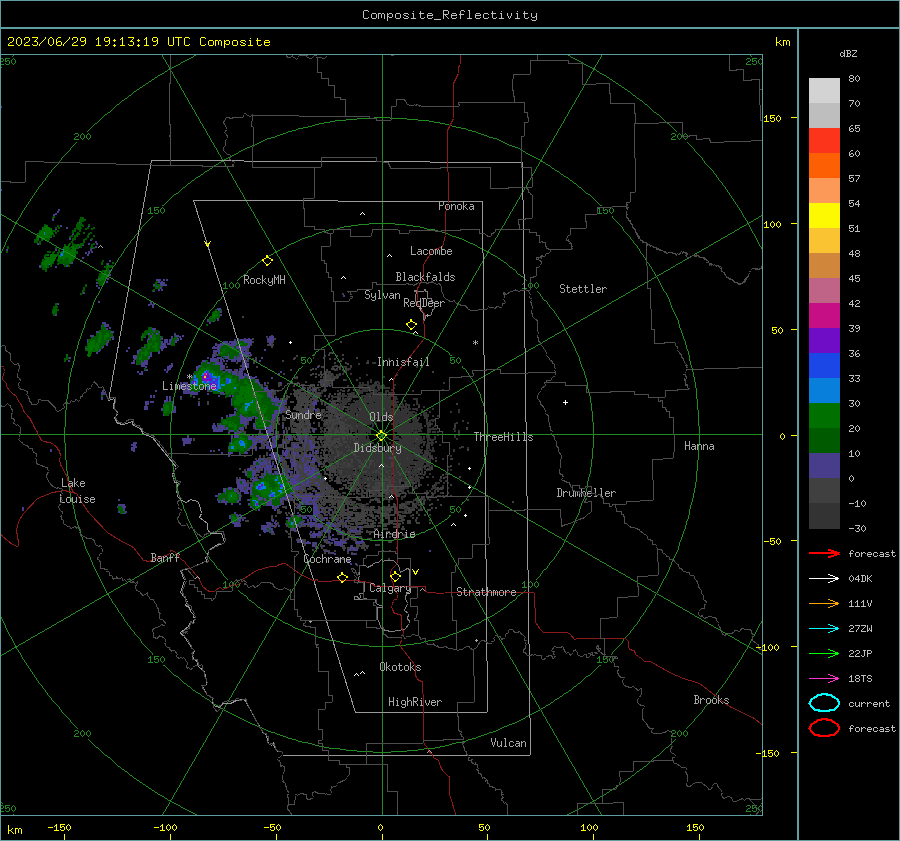900x841 pixels.
Task: Click the Hanna label
Action: coord(699,446)
